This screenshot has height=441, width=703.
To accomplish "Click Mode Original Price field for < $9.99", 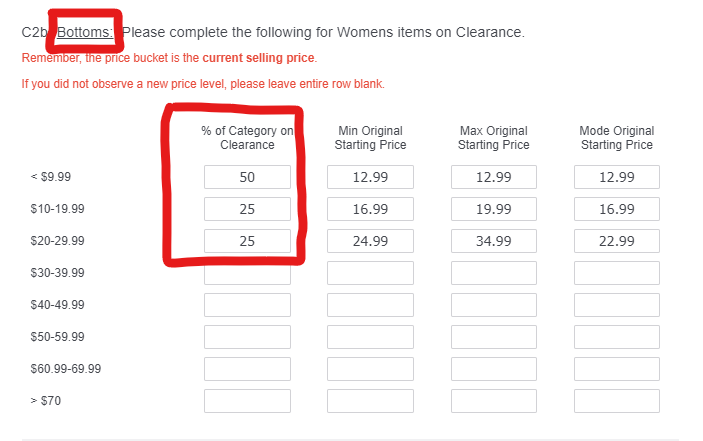I will pos(617,177).
